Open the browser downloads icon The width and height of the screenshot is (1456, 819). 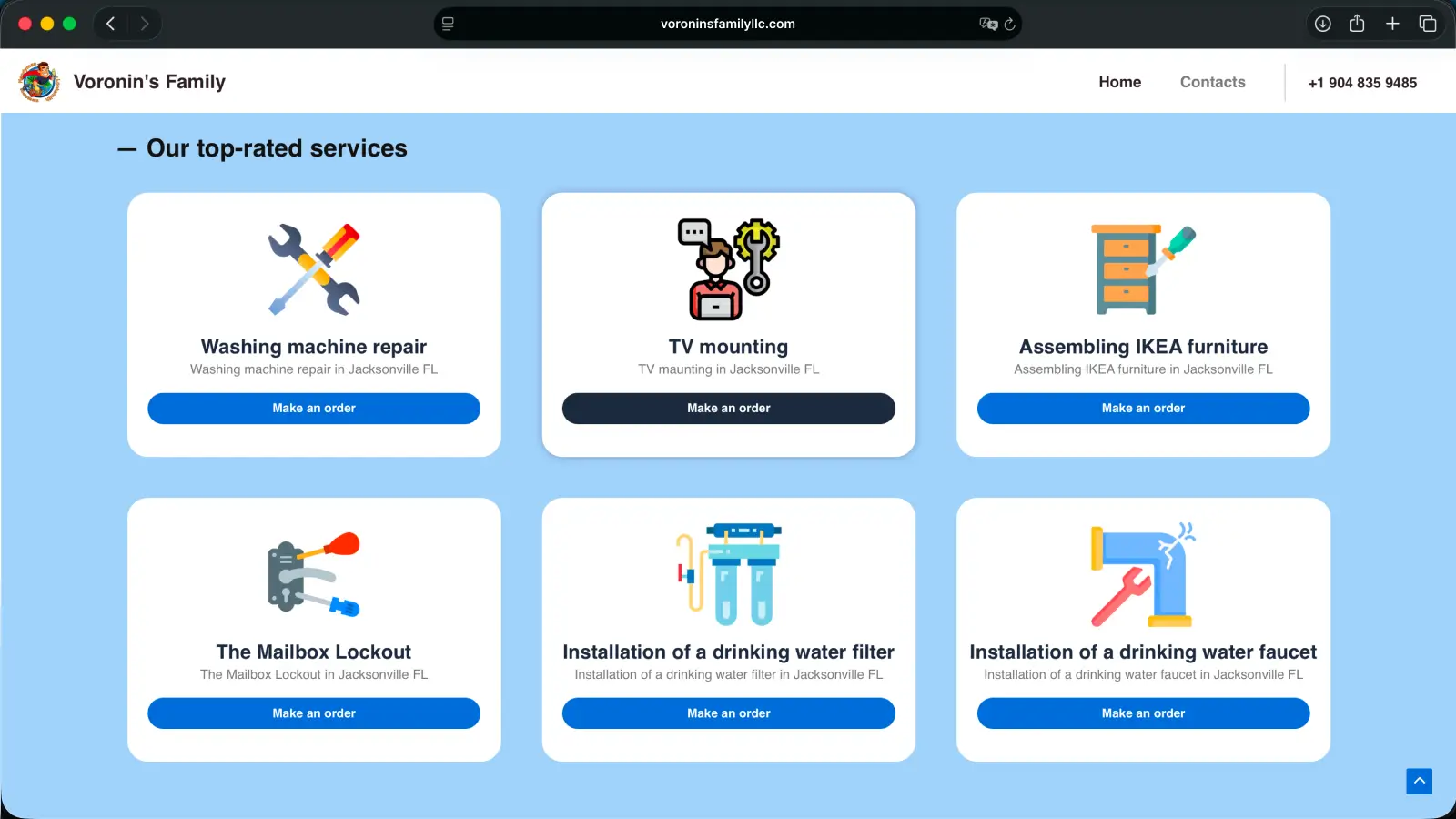point(1322,24)
